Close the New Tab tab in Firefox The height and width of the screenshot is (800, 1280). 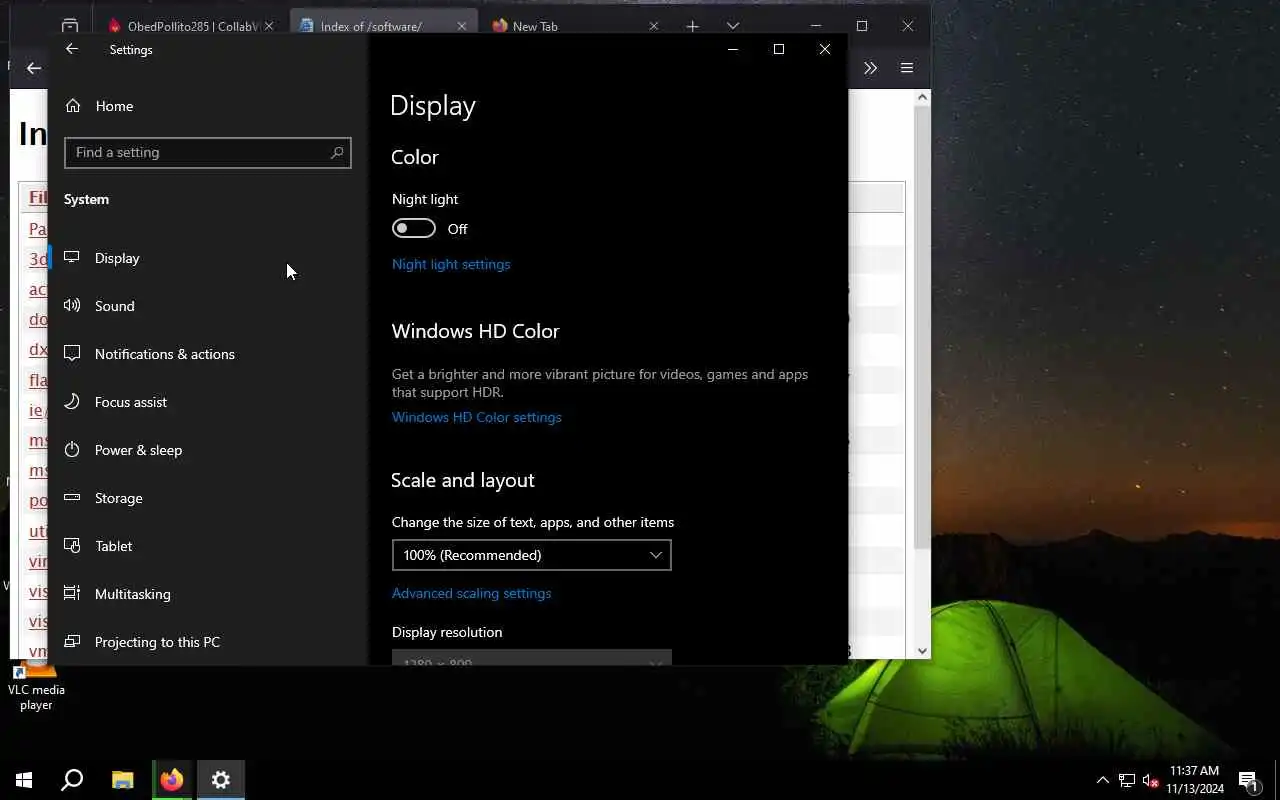pos(654,26)
